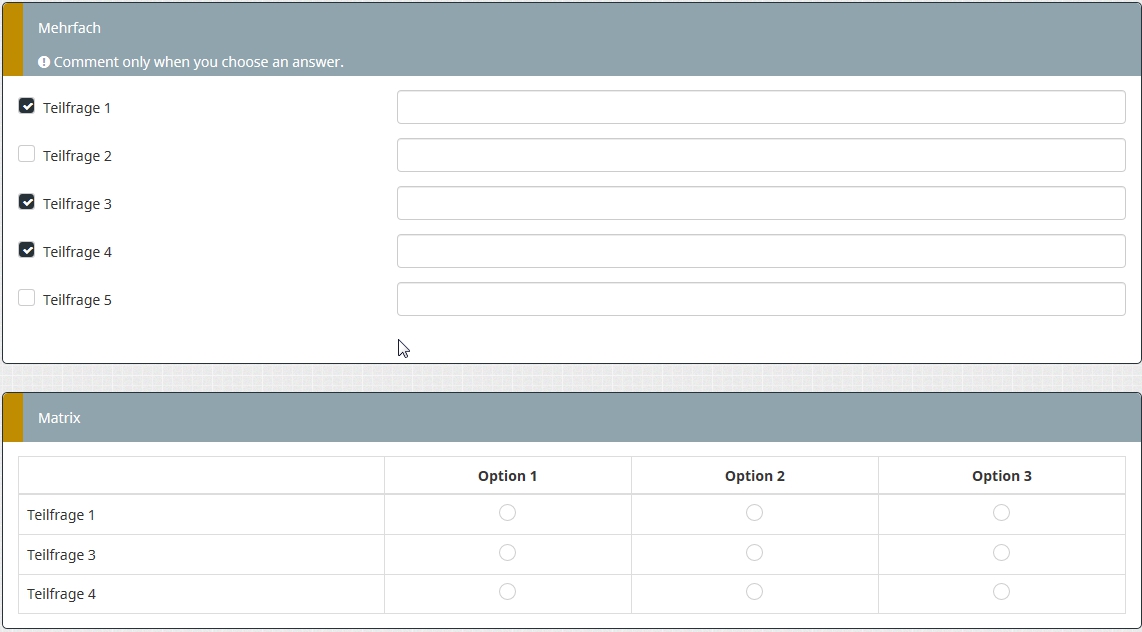Screen dimensions: 1142x632
Task: Click the Teilfrage 1 comment field
Action: pos(761,107)
